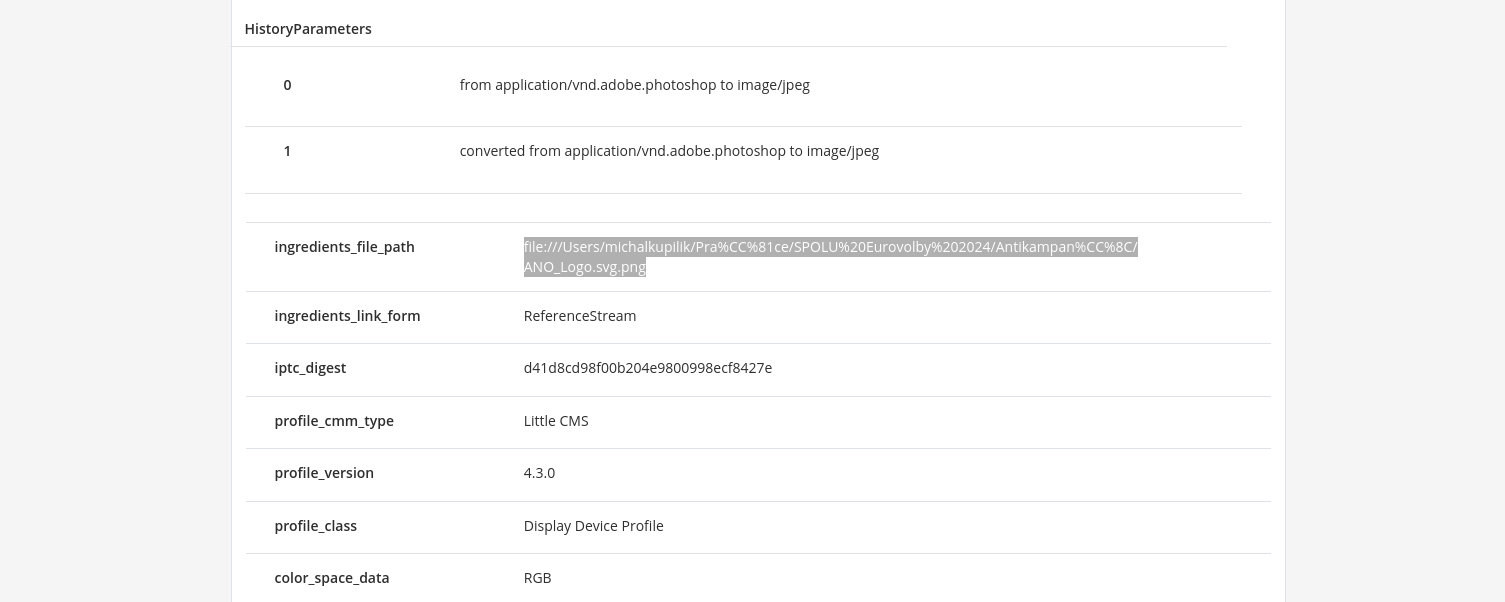The image size is (1505, 602).
Task: Click the 'converted from application/vnd.adobe.photoshop' entry
Action: [669, 151]
